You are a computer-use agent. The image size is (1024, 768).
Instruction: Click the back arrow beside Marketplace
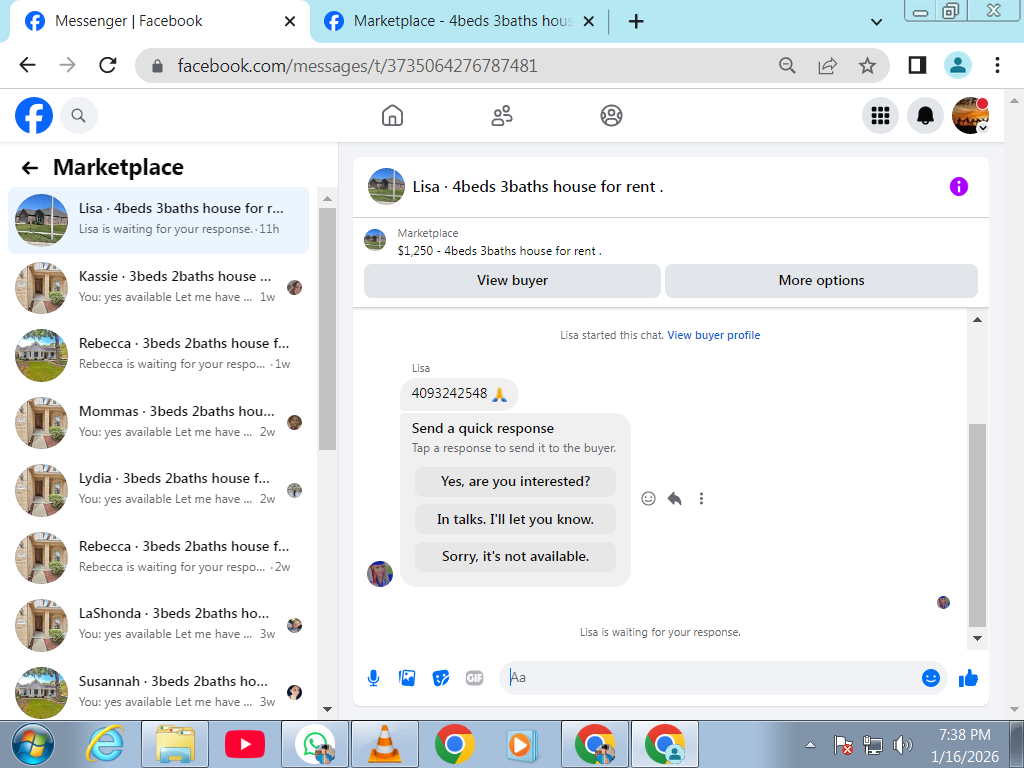30,168
